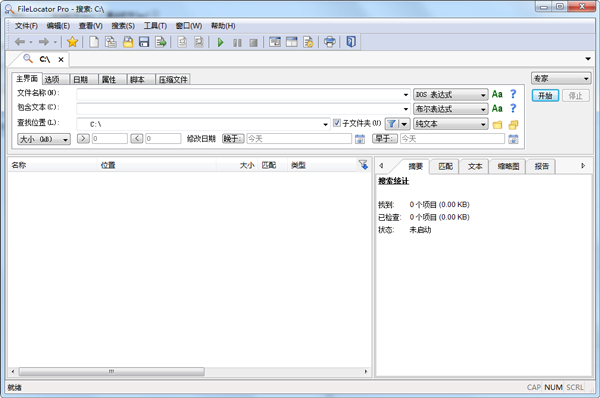Screen dimensions: 600x398
Task: Toggle the 子文件夹 checkbox
Action: (337, 123)
